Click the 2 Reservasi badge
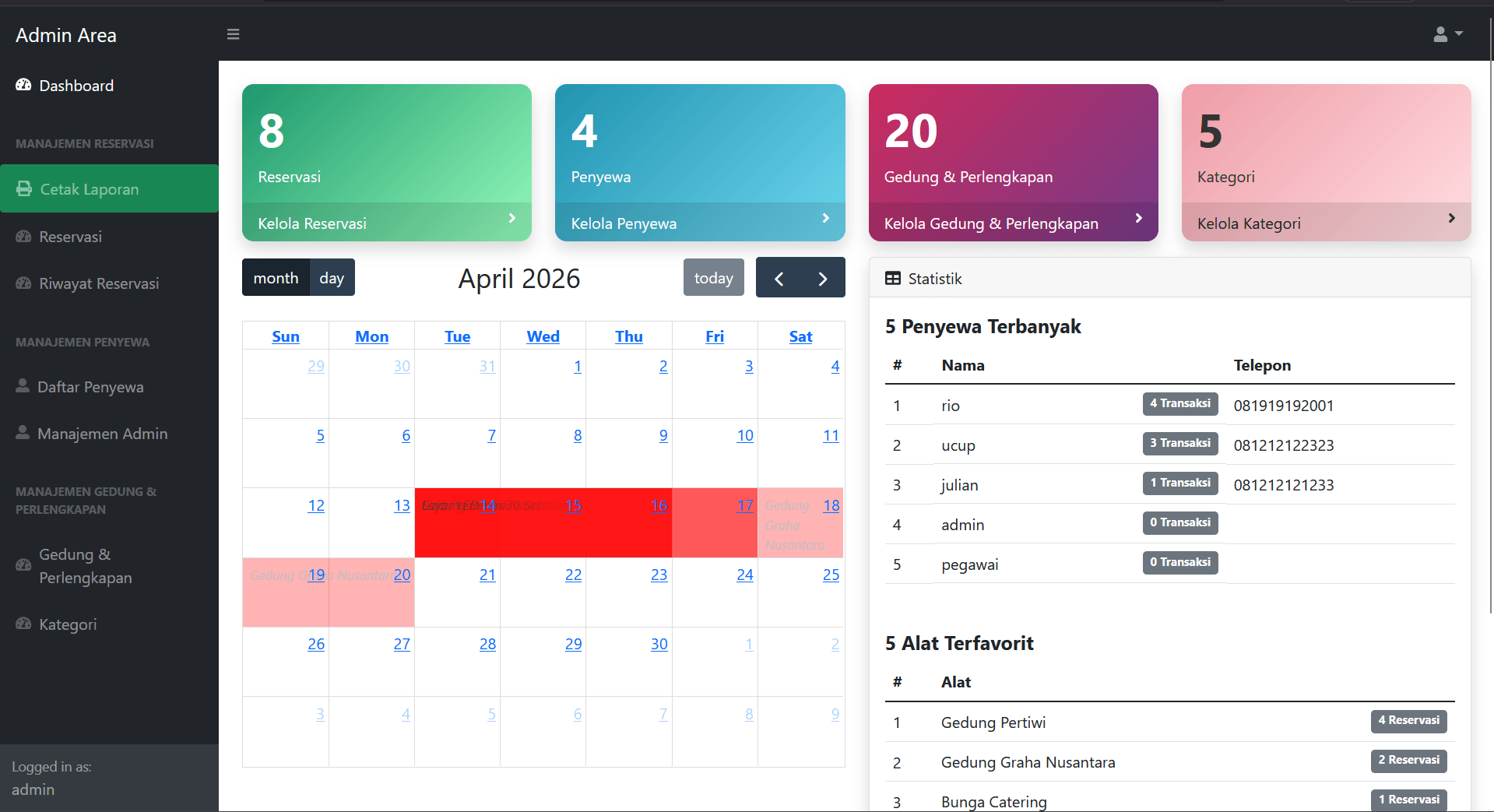Image resolution: width=1494 pixels, height=812 pixels. click(x=1409, y=760)
